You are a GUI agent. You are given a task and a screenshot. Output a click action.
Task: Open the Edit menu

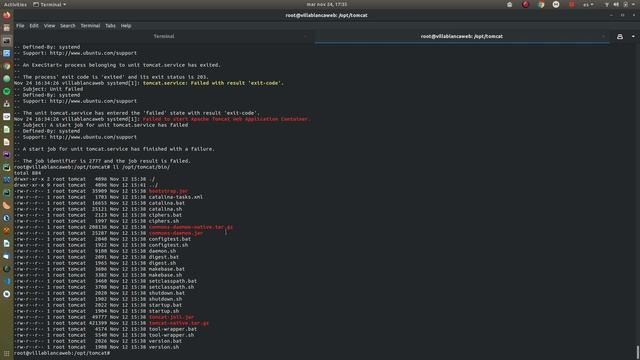tap(34, 26)
